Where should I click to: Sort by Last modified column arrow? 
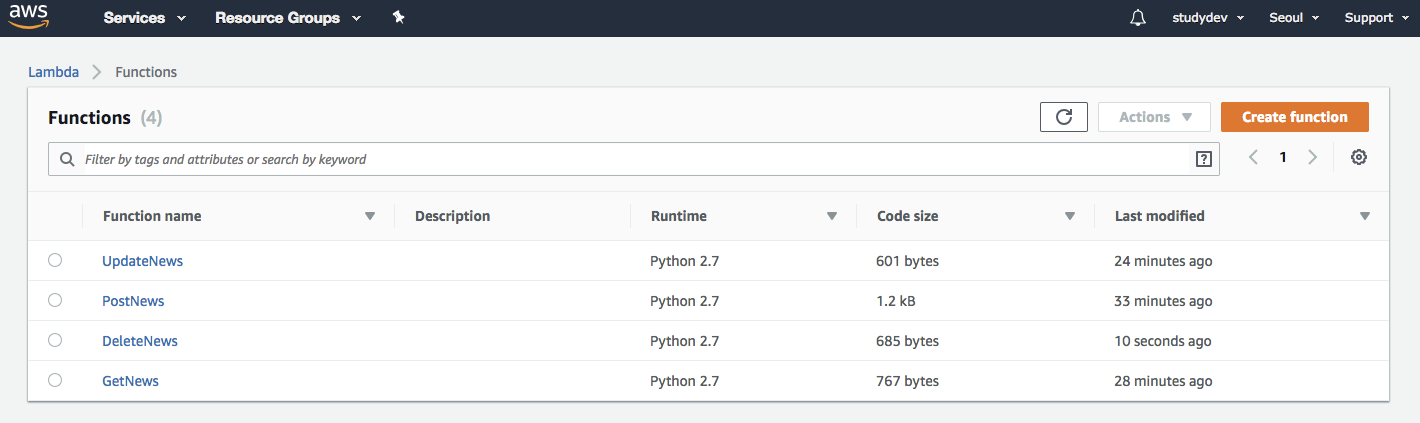click(x=1365, y=216)
